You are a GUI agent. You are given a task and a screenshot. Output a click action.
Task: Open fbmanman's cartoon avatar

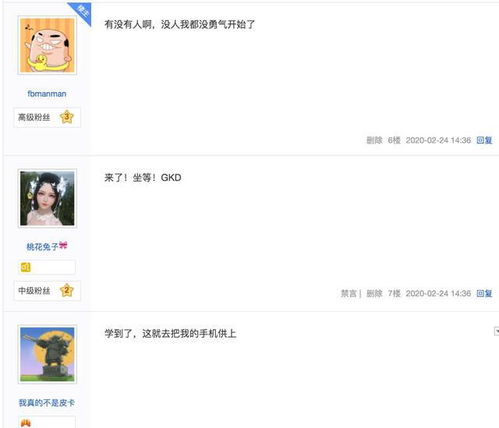(47, 45)
